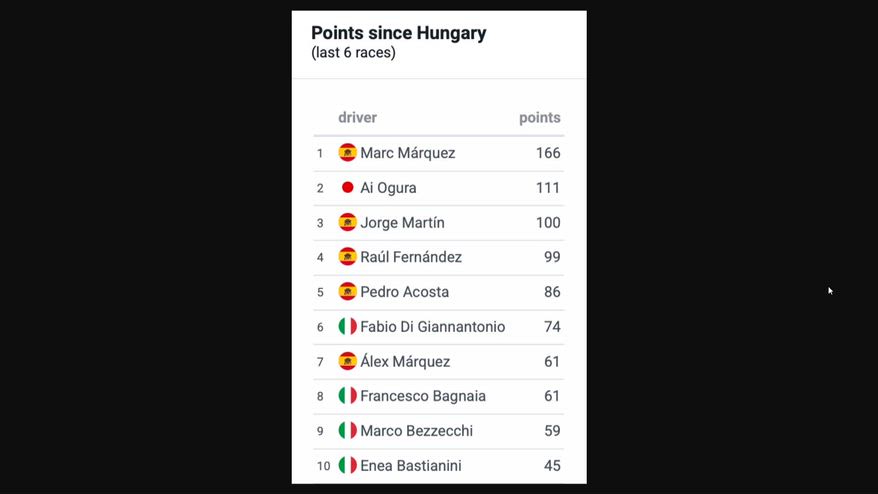Click the Marc Márquez driver name
The image size is (878, 494).
408,153
